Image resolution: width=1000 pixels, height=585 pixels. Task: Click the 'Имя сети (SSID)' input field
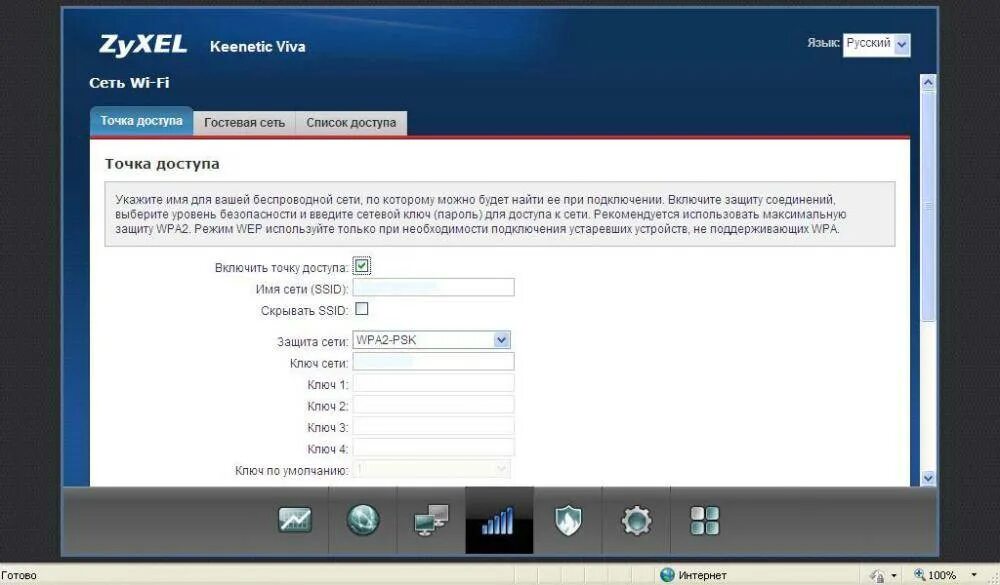(x=433, y=288)
